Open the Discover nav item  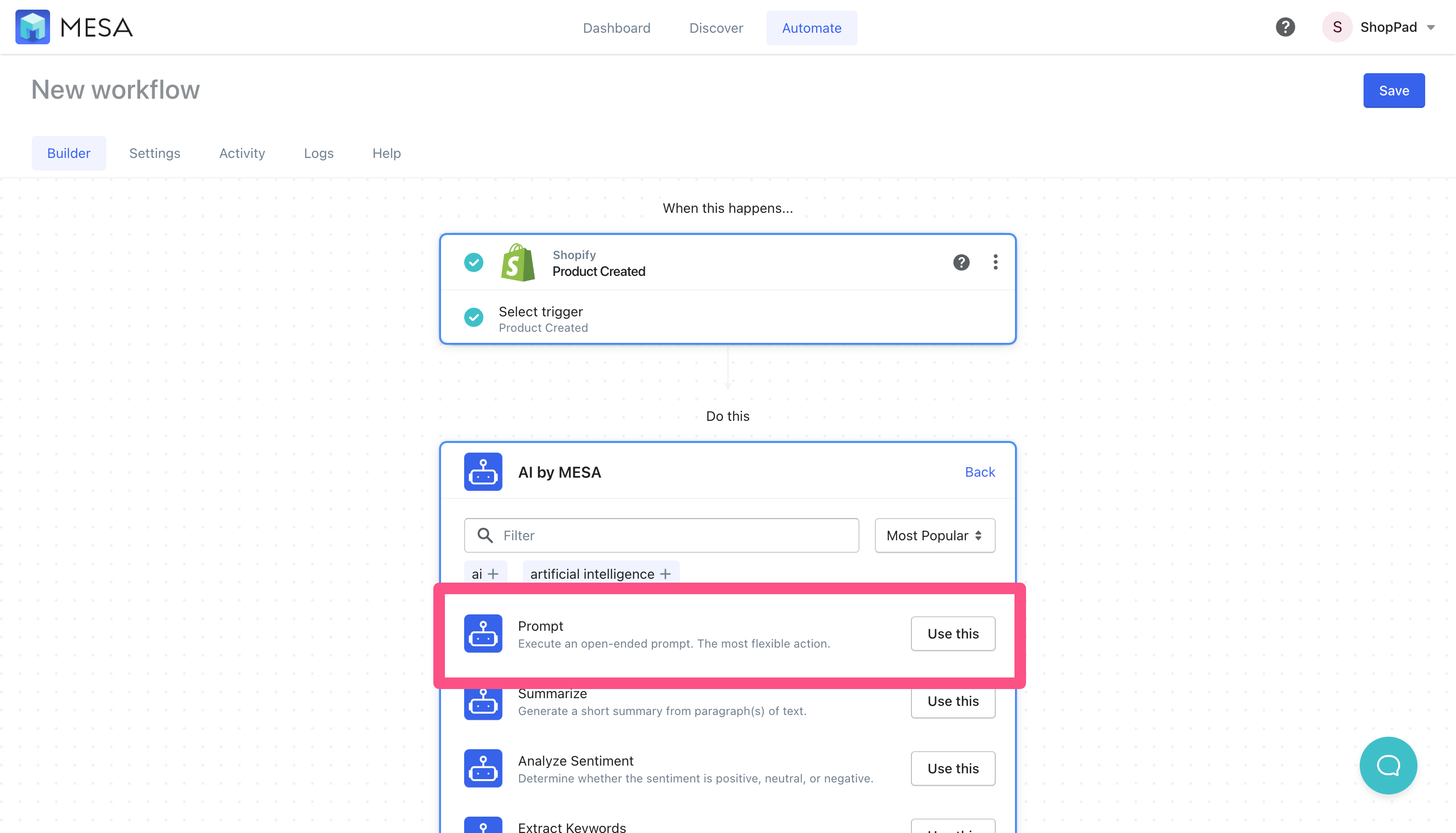[x=715, y=27]
